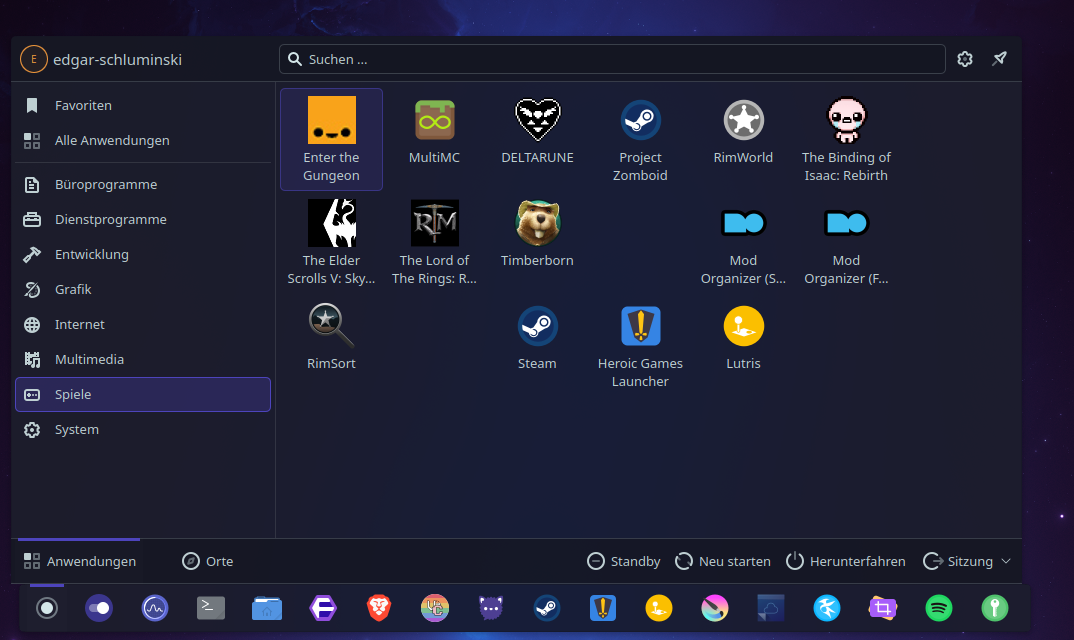Screen dimensions: 1074x640
Task: Launch Heroic Games Launcher from the grid
Action: click(x=640, y=345)
